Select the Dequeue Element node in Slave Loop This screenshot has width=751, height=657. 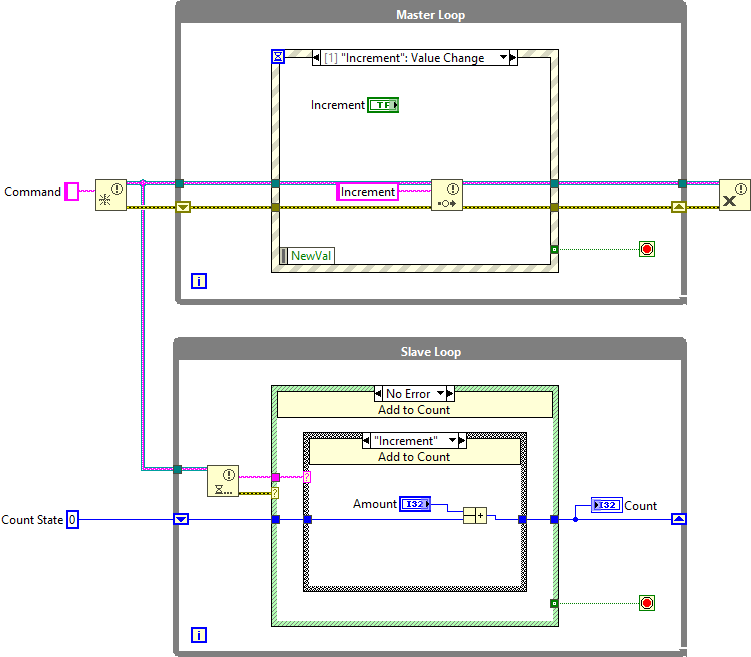(x=222, y=481)
